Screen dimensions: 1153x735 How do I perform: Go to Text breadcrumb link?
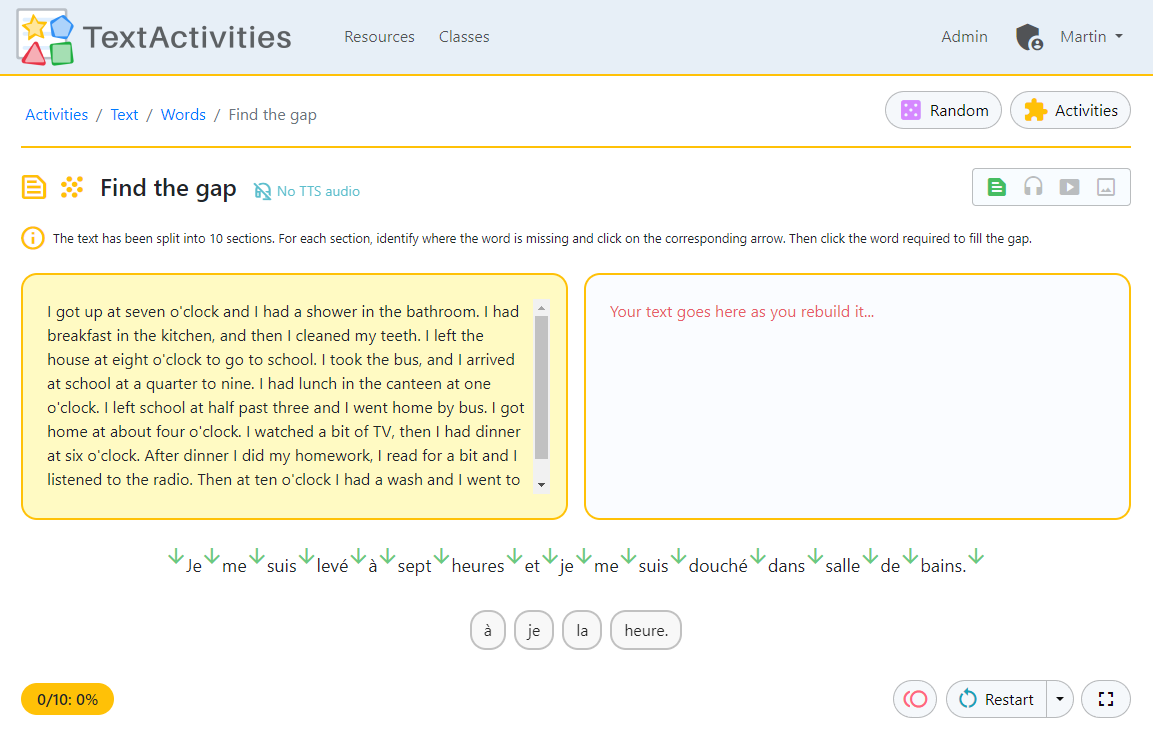124,115
